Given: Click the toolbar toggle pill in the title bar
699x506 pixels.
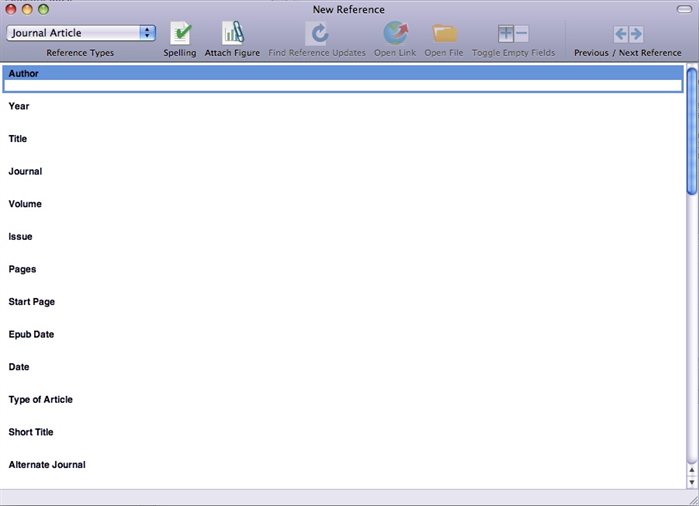Looking at the screenshot, I should [x=683, y=9].
